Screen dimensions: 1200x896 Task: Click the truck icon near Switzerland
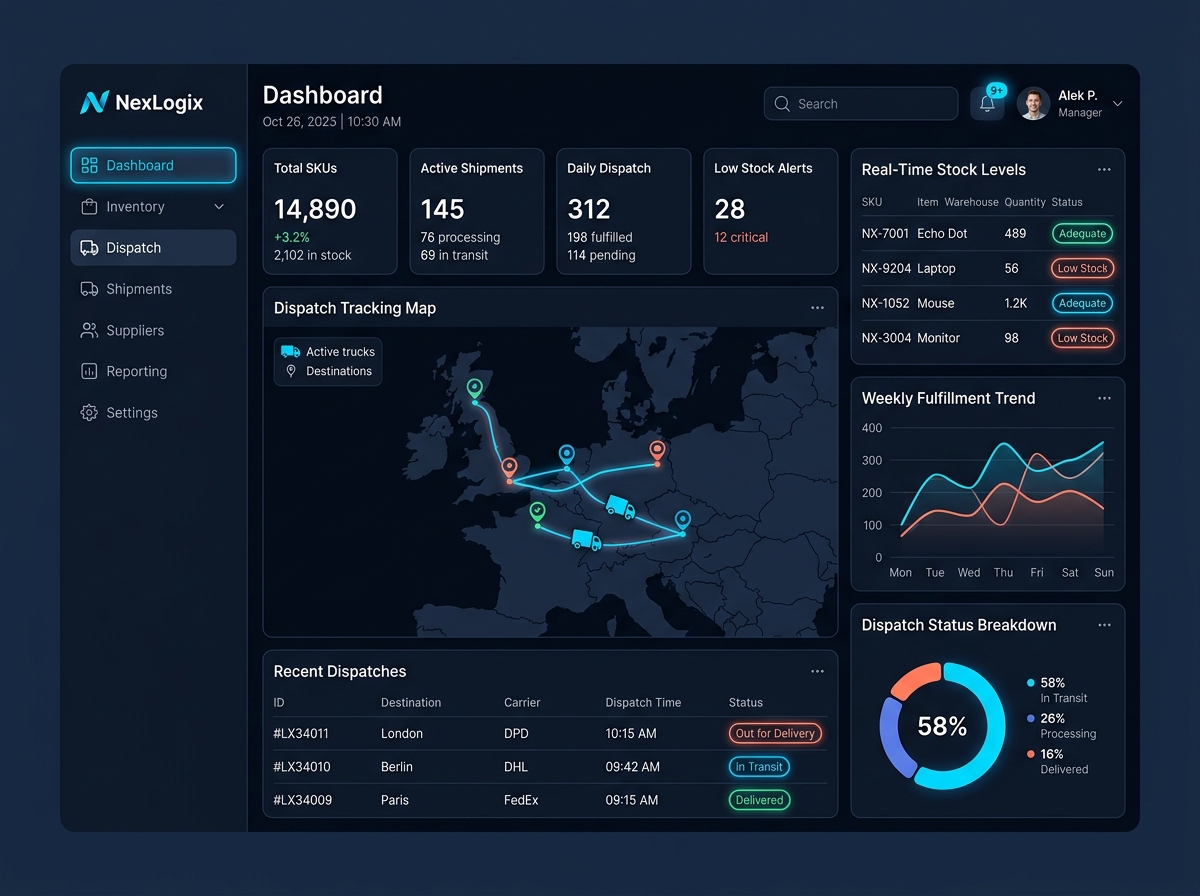coord(586,539)
